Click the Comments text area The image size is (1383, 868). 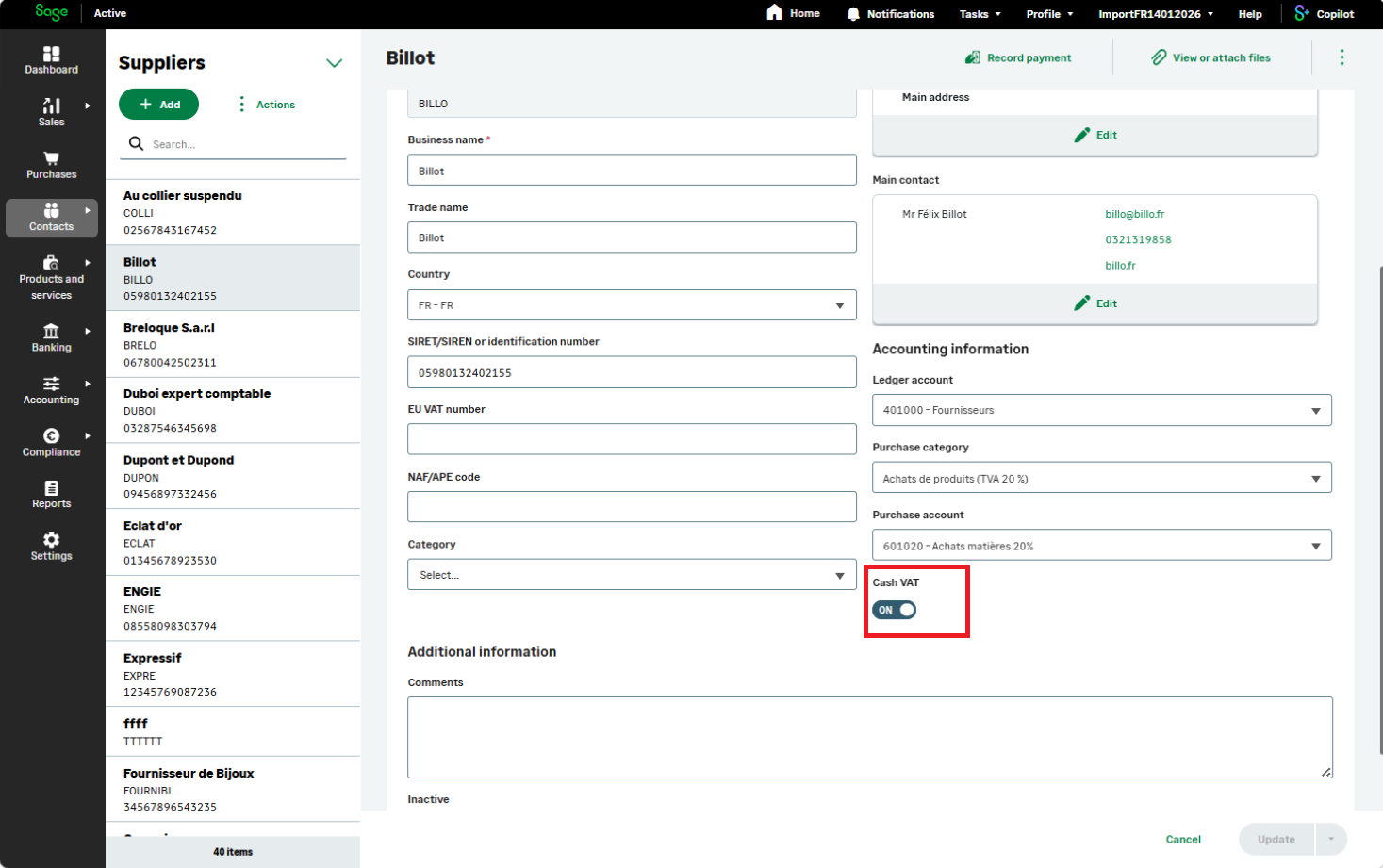(870, 737)
